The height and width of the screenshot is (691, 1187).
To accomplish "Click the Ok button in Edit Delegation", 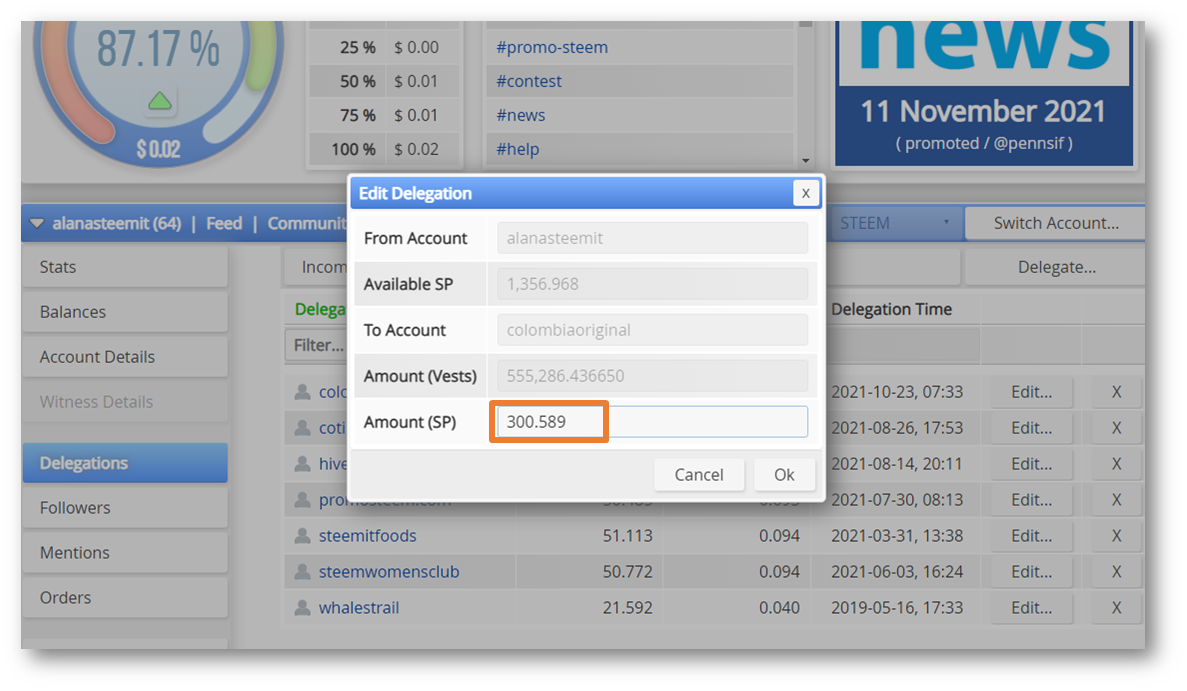I will click(784, 475).
